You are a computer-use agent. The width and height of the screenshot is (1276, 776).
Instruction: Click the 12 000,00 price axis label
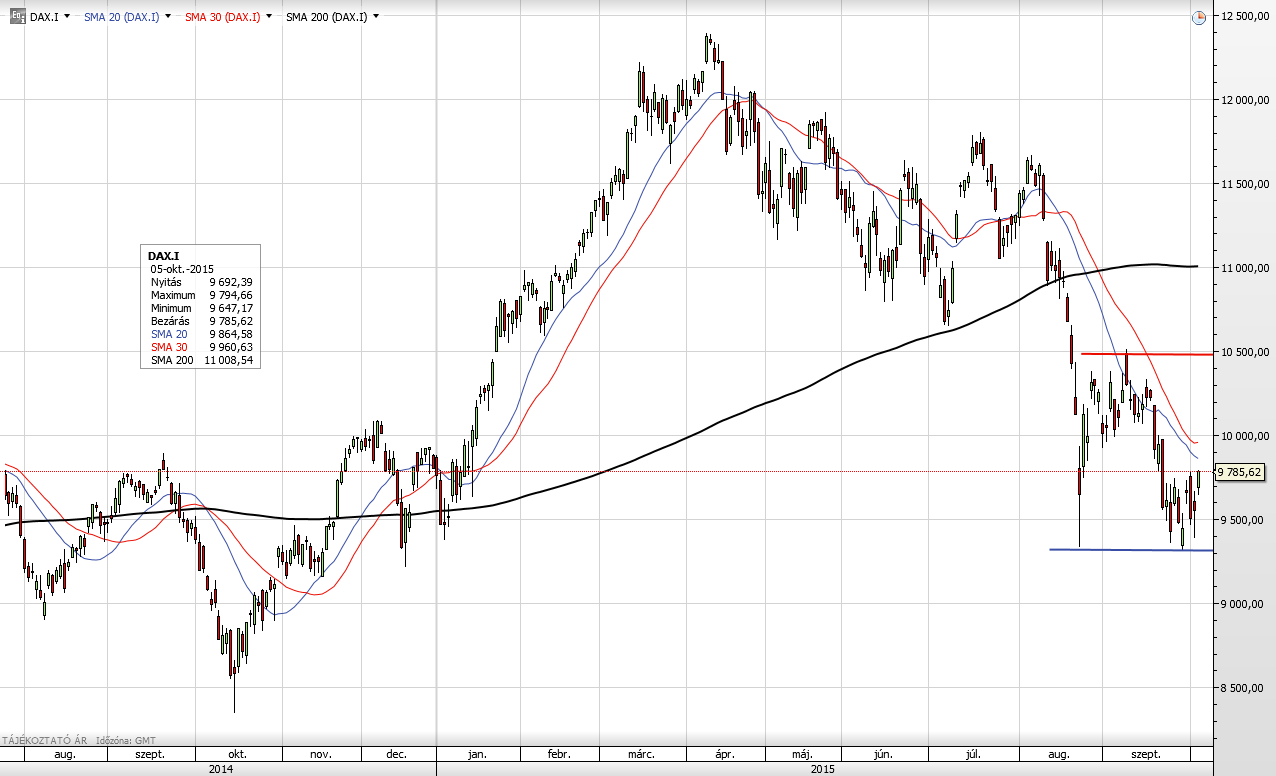click(x=1245, y=100)
